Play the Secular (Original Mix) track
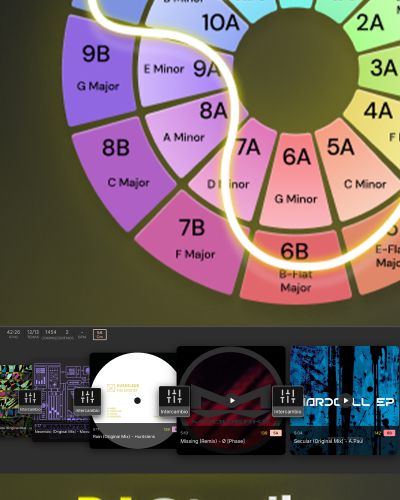This screenshot has height=500, width=400. pyautogui.click(x=346, y=401)
